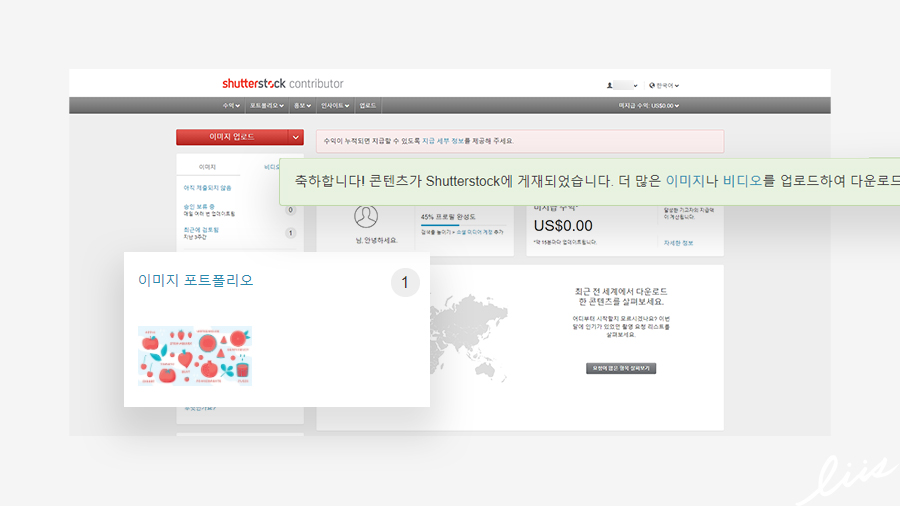Click the 요청이 많은 항목 살펴보기 button

621,368
